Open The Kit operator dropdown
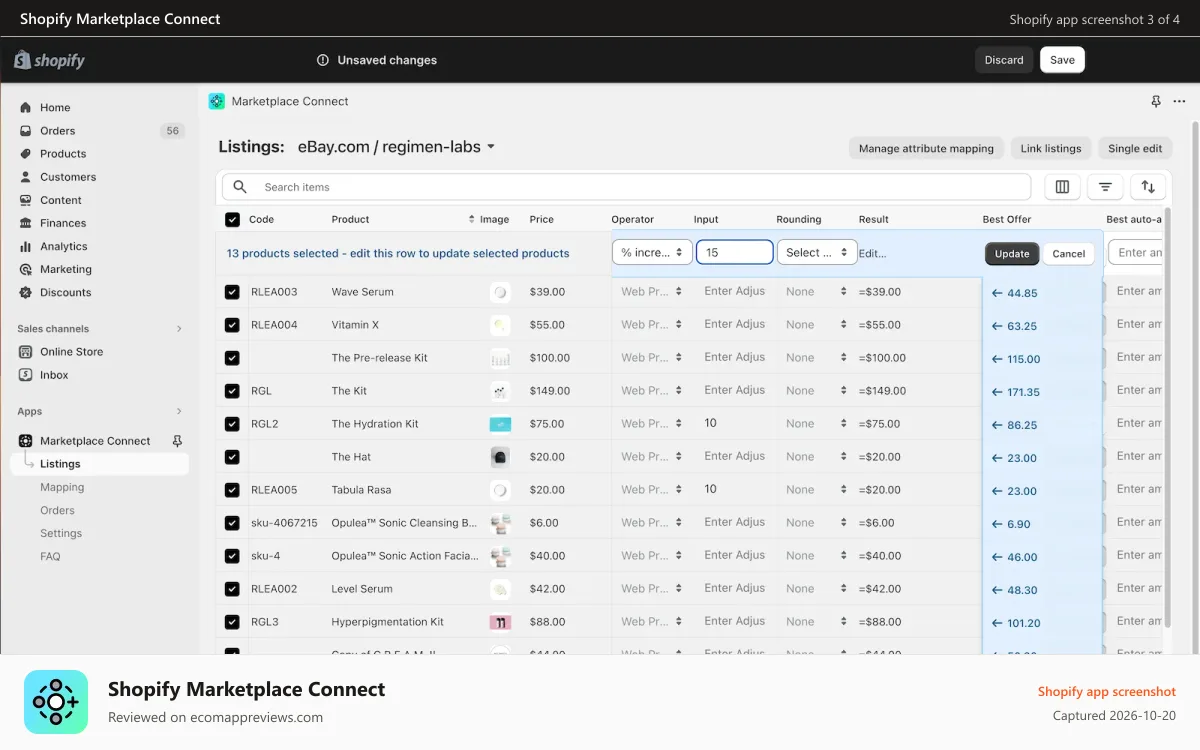This screenshot has height=750, width=1200. coord(651,391)
